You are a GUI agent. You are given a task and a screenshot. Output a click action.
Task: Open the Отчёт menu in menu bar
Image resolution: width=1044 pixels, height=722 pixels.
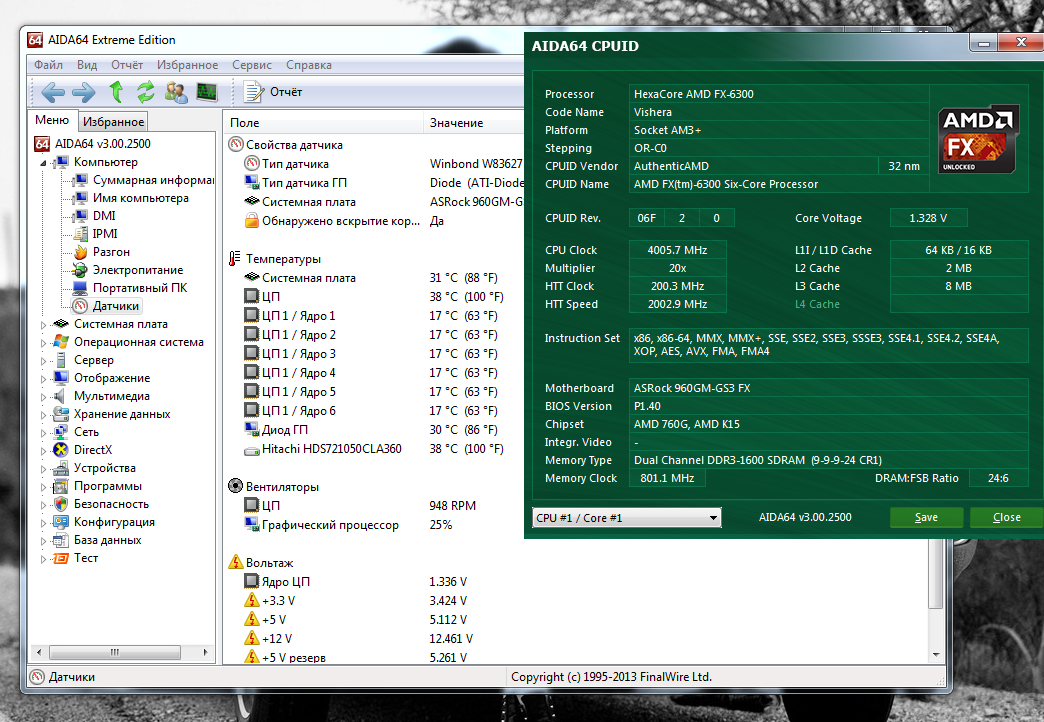coord(127,65)
